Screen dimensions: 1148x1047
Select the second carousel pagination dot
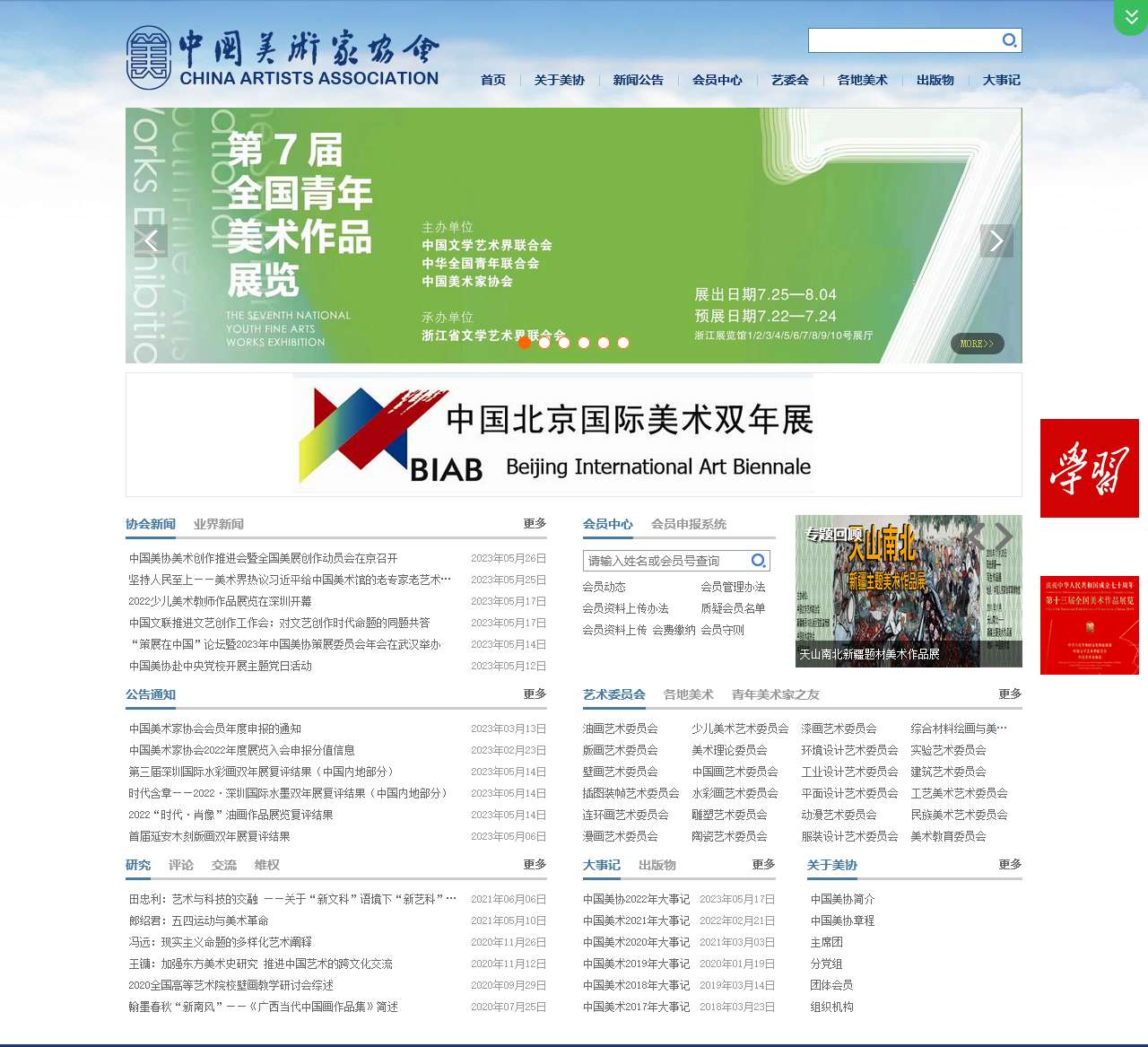544,342
